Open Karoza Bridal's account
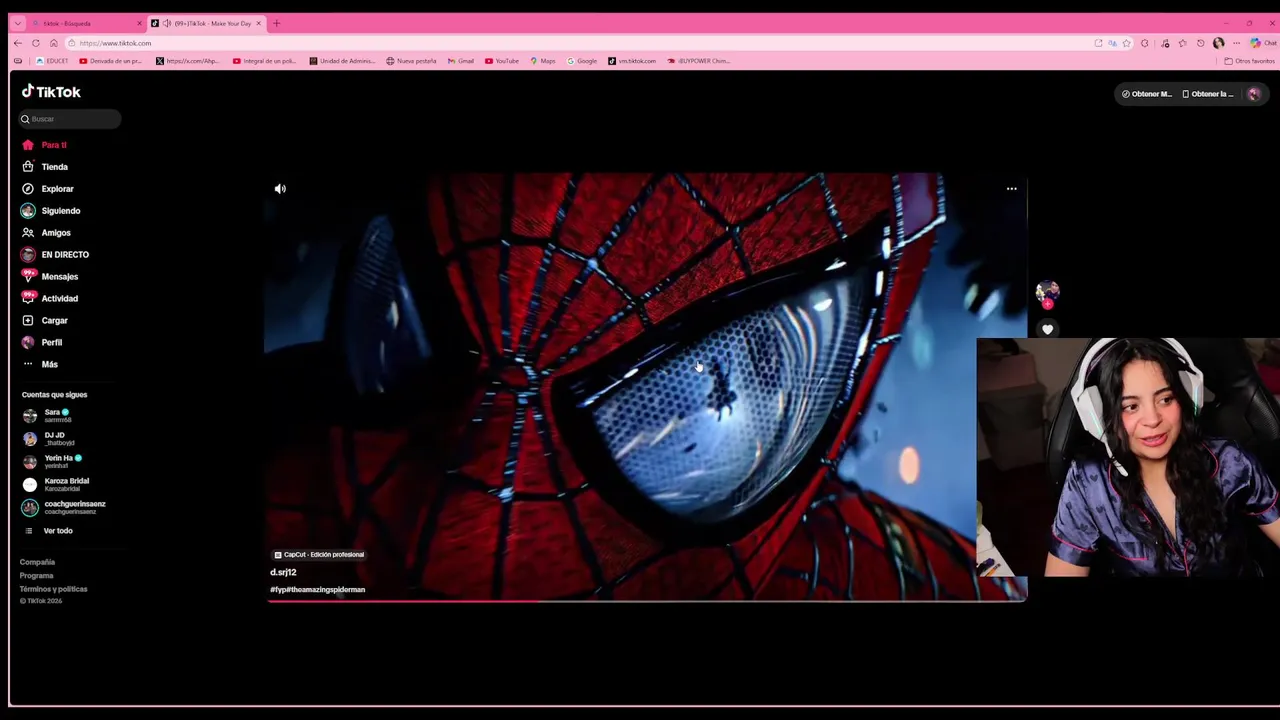Image resolution: width=1280 pixels, height=720 pixels. coord(56,484)
